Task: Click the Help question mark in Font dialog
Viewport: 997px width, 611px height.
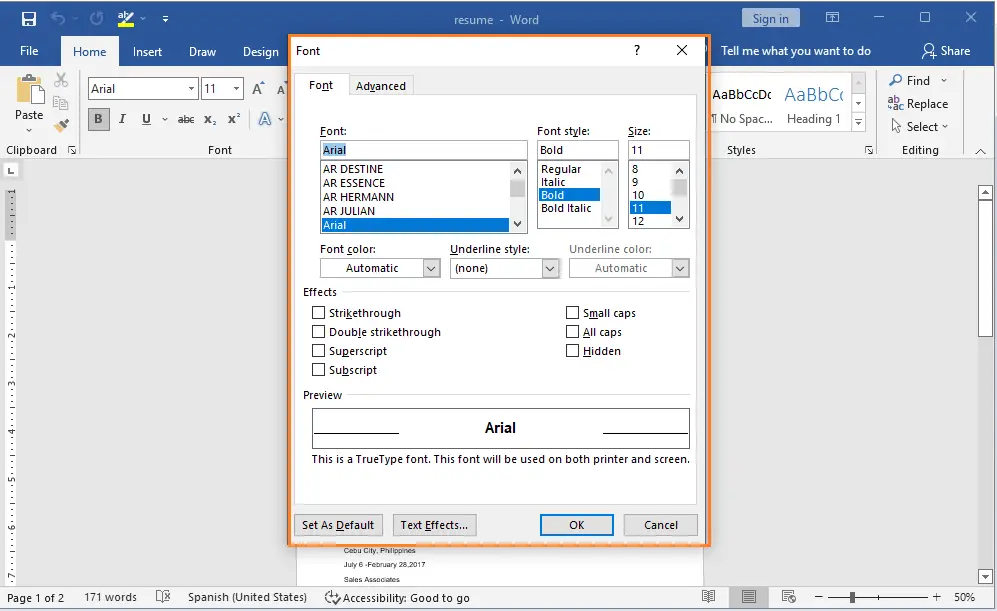Action: pyautogui.click(x=636, y=50)
